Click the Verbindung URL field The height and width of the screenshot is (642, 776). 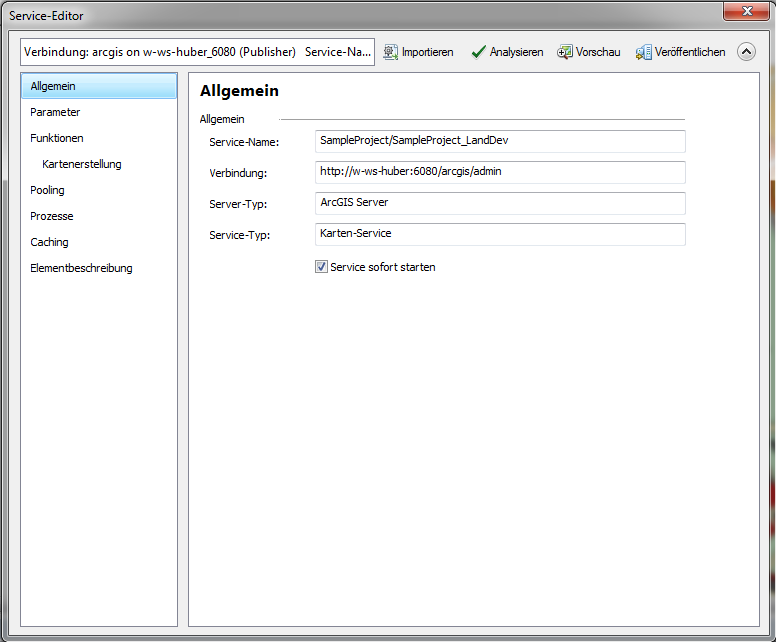coord(499,172)
